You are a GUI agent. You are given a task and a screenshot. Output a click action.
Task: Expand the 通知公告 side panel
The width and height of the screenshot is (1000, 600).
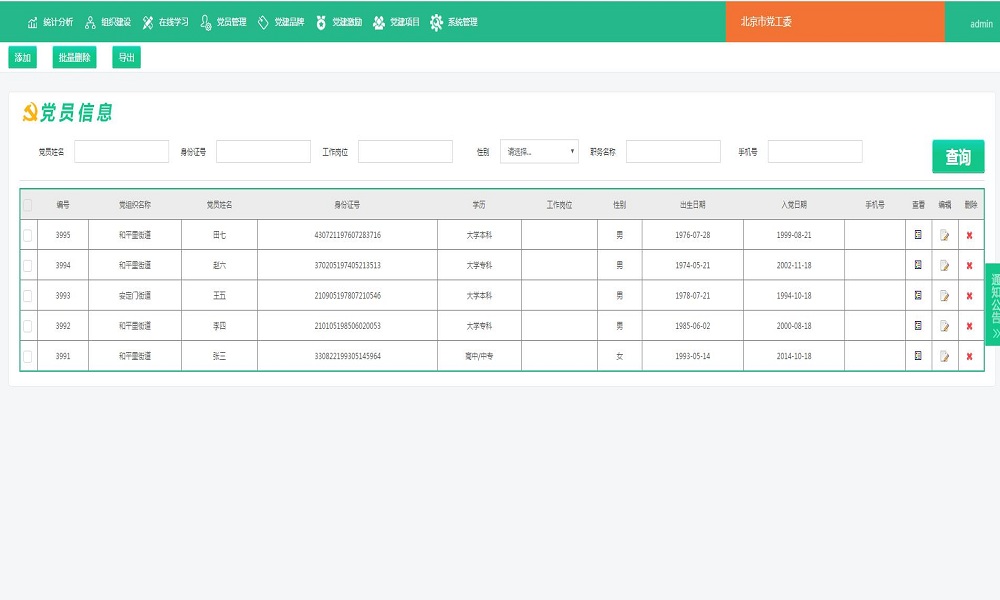993,305
